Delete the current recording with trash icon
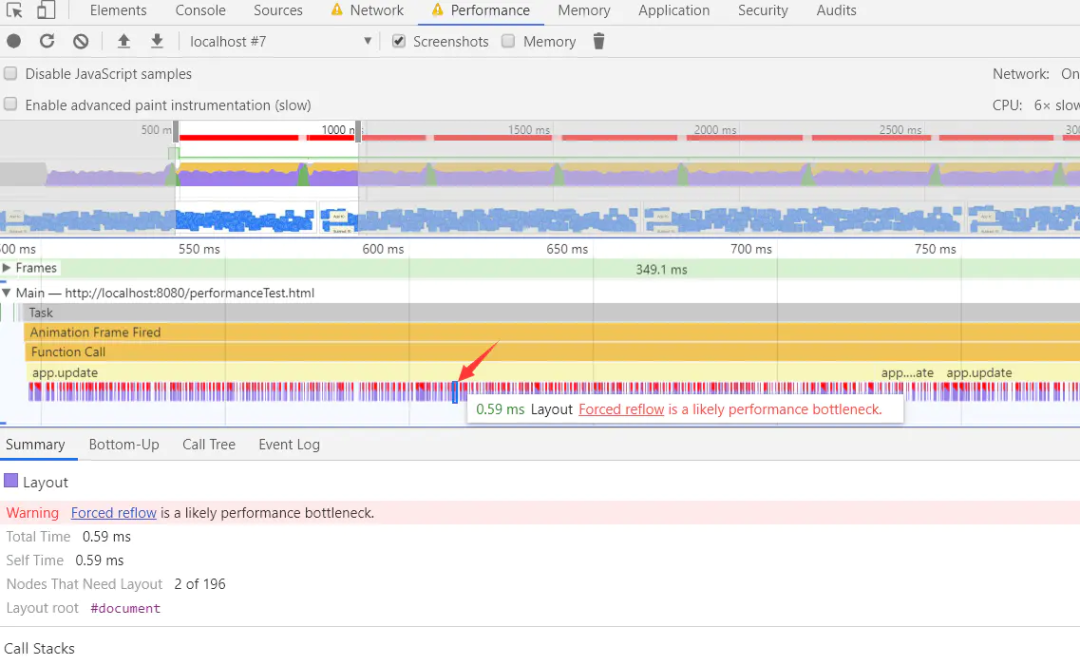 coord(597,41)
